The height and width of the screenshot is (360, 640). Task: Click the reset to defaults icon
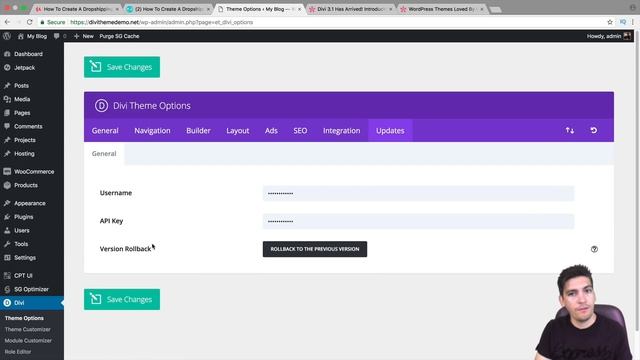(x=593, y=130)
